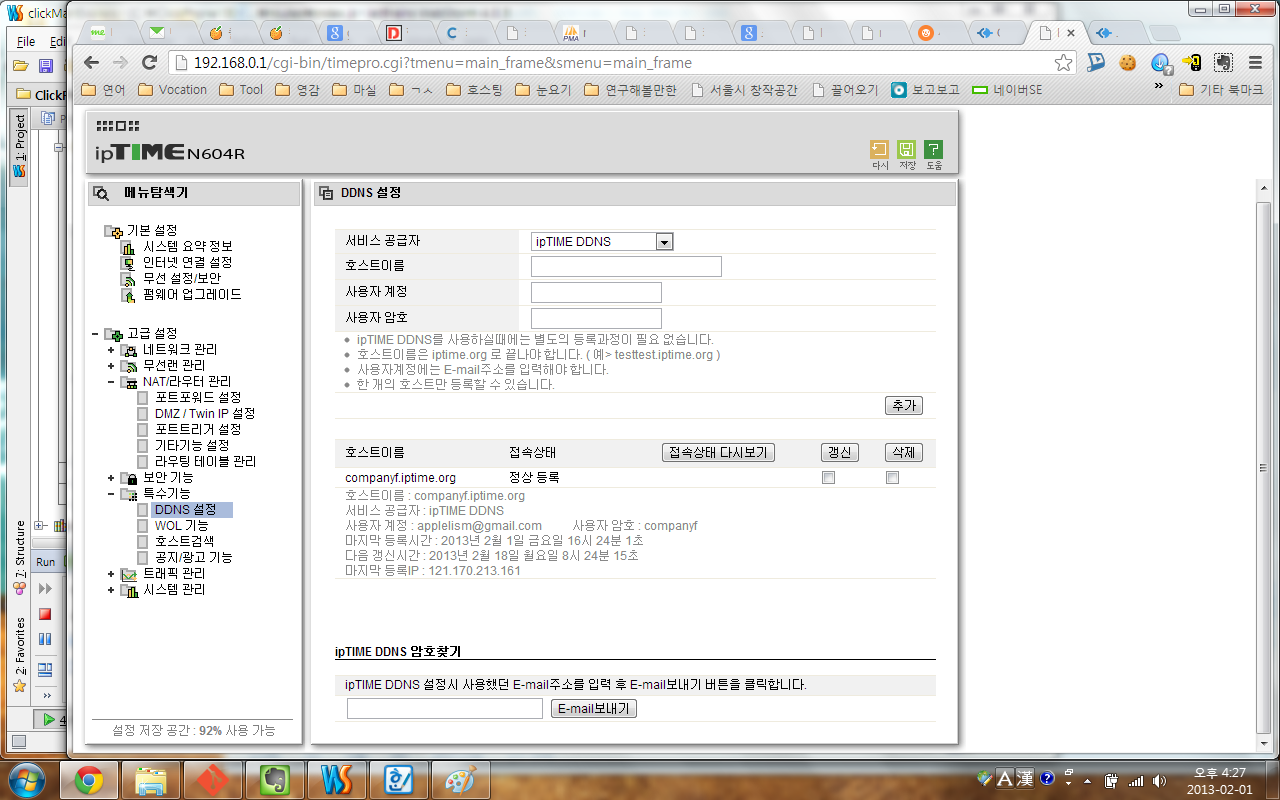
Task: Click the 도움 help icon in ipTIME header
Action: [x=933, y=150]
